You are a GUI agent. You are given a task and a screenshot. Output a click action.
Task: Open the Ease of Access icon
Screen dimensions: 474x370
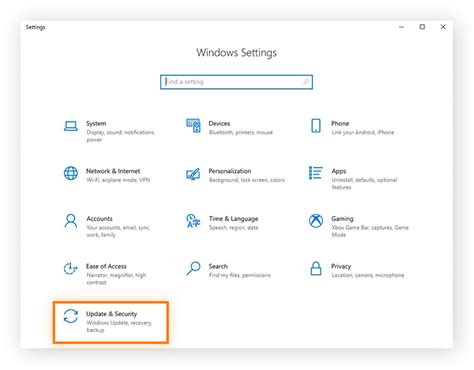coord(71,269)
